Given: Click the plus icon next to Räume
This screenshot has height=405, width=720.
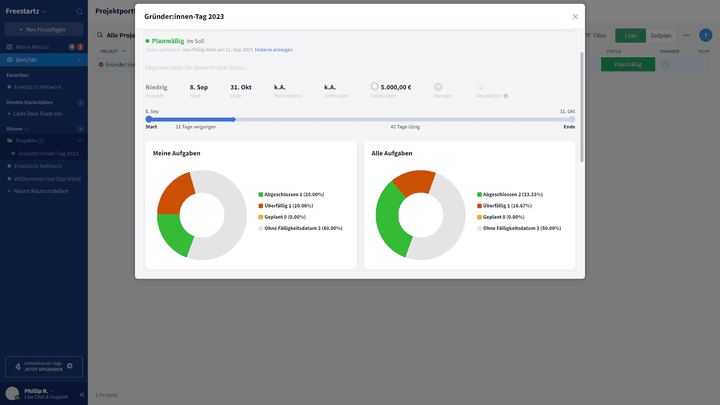Looking at the screenshot, I should click(80, 129).
